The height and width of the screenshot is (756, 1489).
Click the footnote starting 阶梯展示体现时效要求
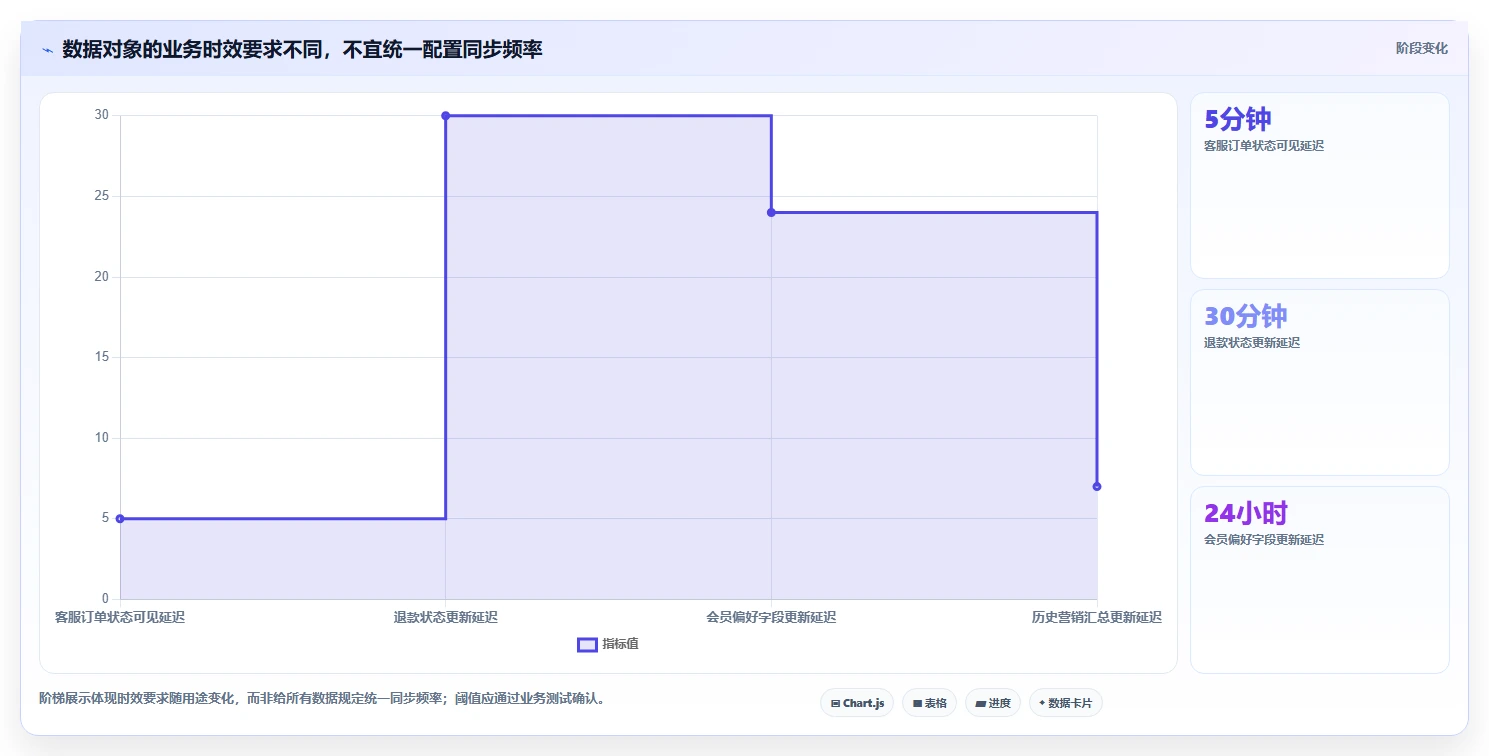click(x=321, y=698)
